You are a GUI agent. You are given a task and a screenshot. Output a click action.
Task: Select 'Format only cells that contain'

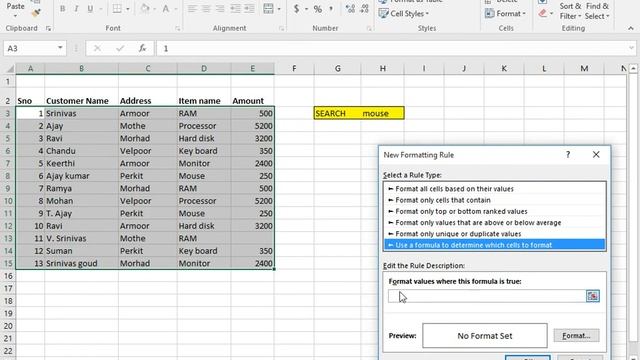(495, 200)
